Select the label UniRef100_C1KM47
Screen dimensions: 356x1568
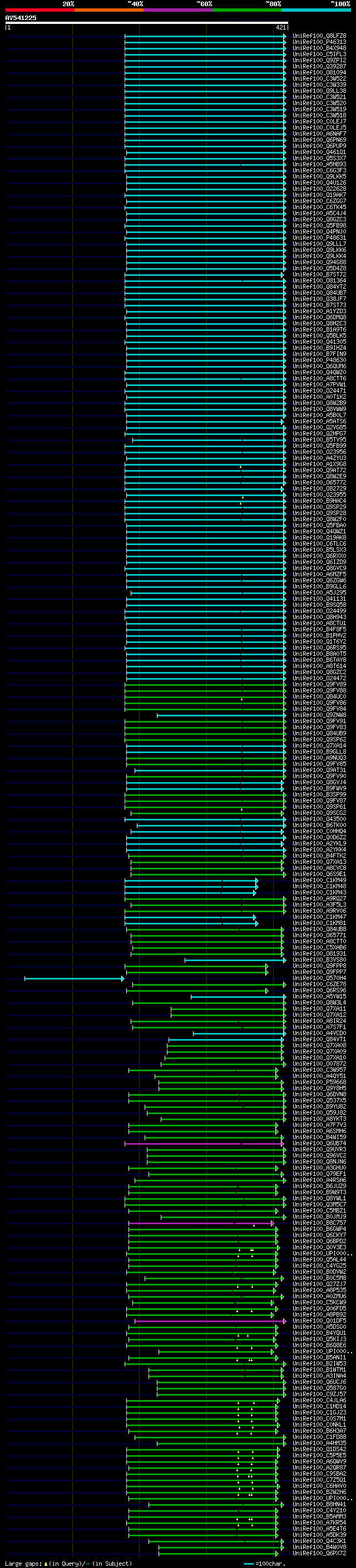[319, 917]
